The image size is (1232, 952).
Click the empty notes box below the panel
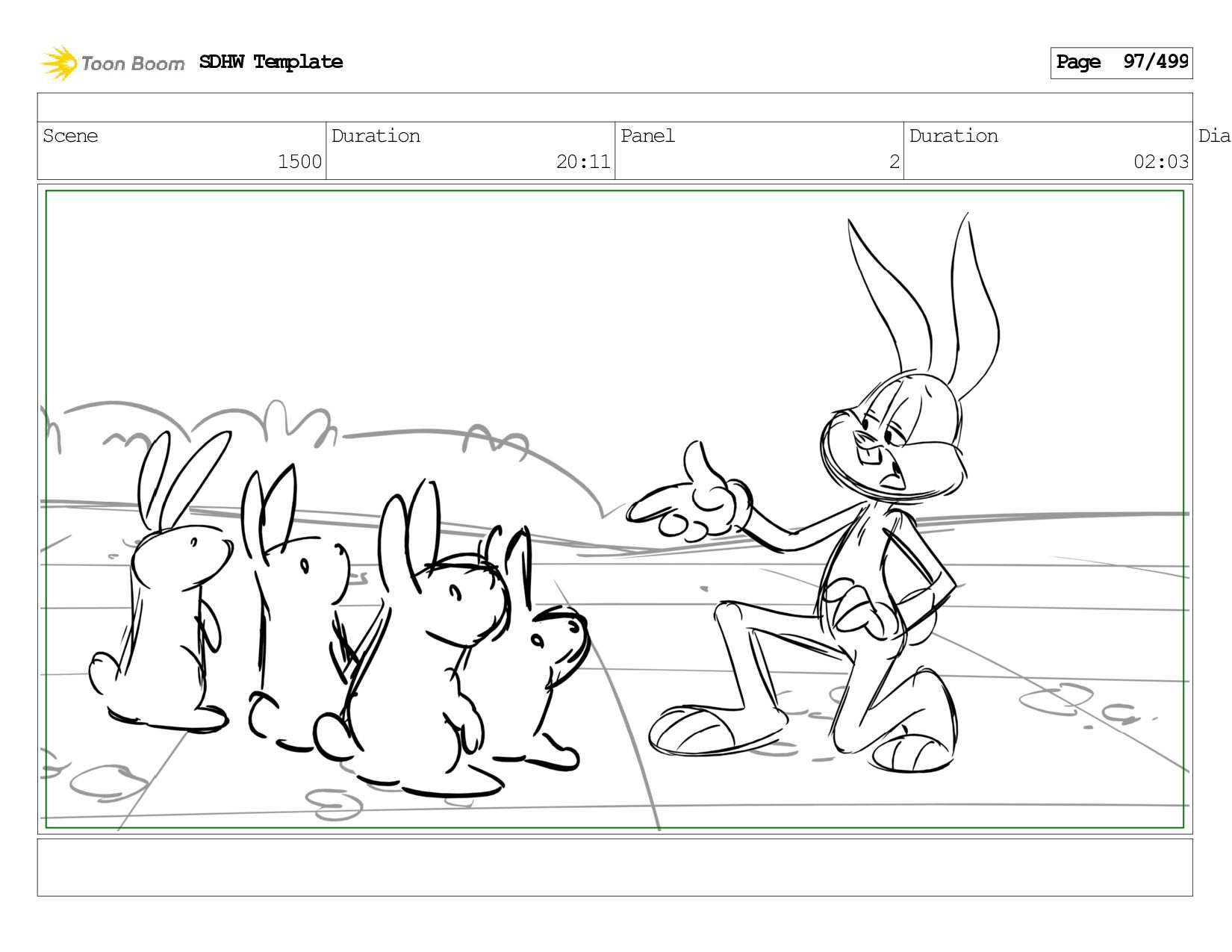click(x=615, y=868)
